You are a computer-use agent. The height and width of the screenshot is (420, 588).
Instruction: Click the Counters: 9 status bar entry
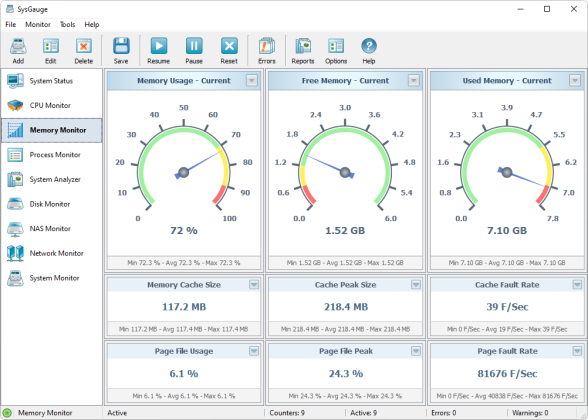click(x=287, y=413)
